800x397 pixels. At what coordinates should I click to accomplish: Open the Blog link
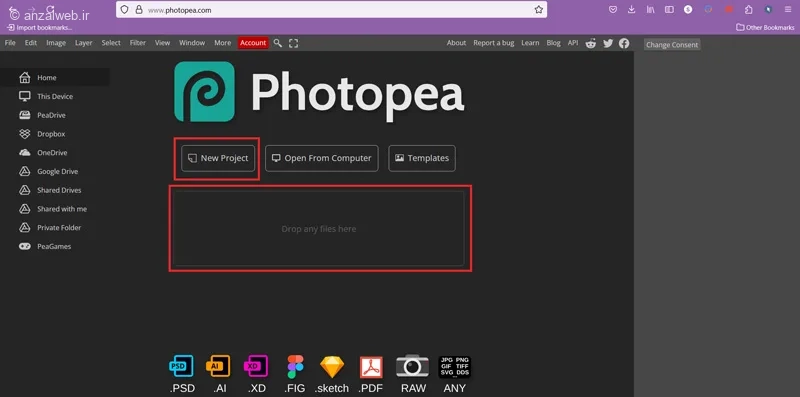pyautogui.click(x=554, y=43)
